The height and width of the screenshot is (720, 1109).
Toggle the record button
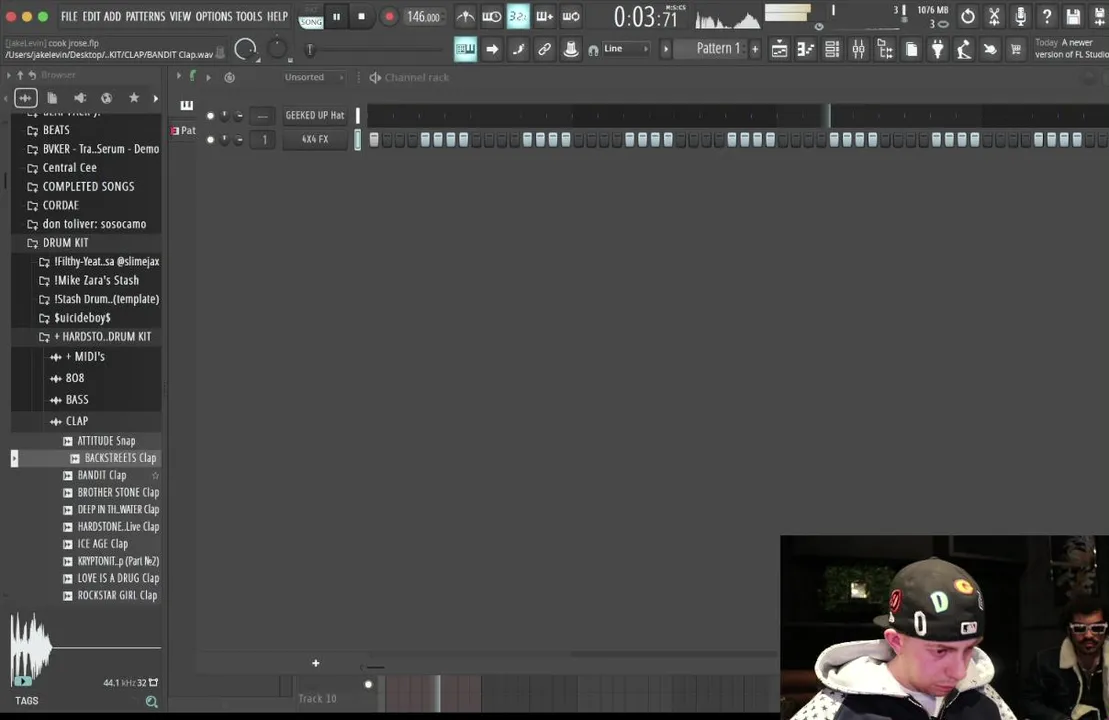[x=388, y=16]
